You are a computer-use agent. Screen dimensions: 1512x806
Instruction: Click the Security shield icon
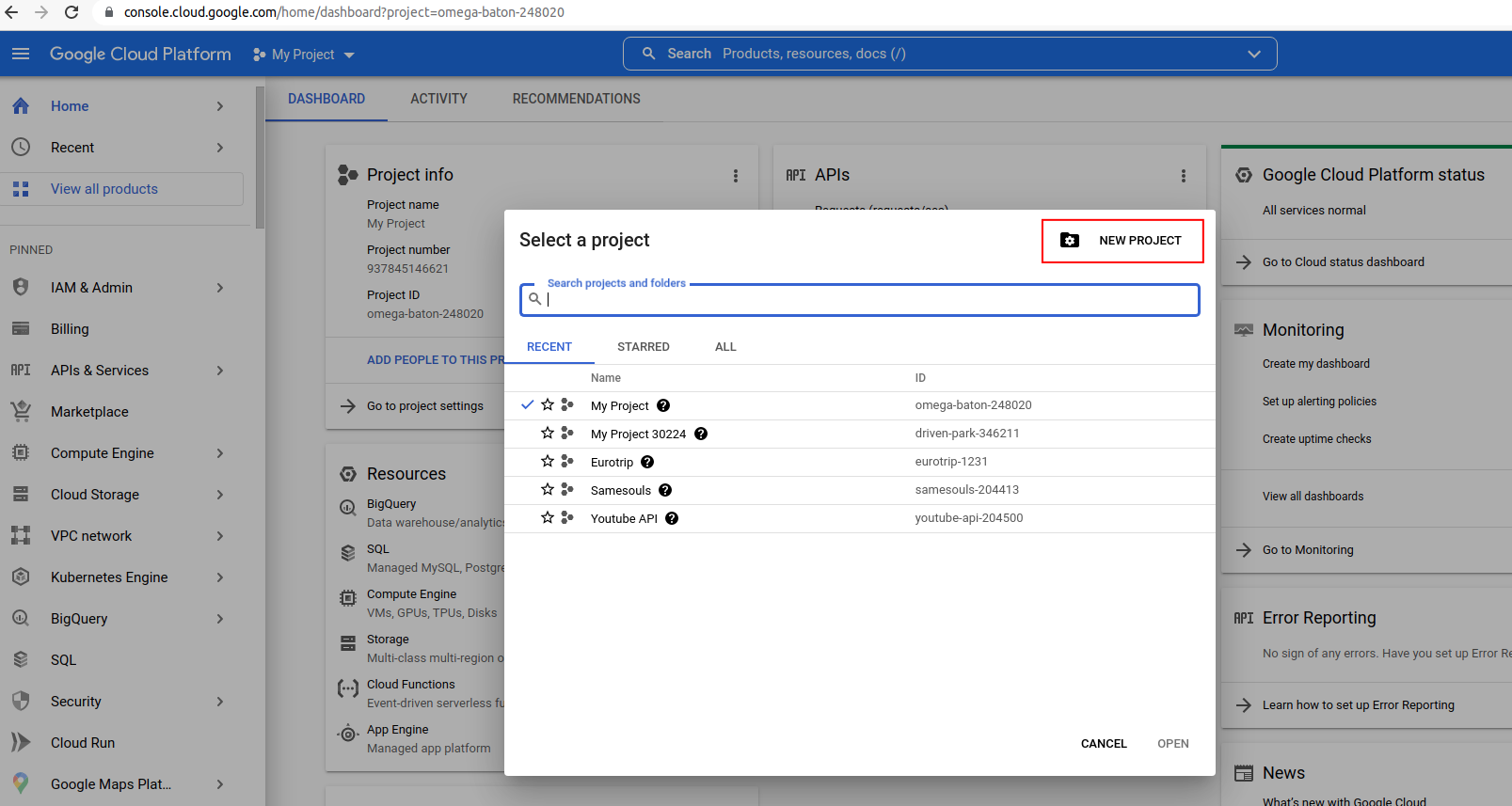point(21,701)
